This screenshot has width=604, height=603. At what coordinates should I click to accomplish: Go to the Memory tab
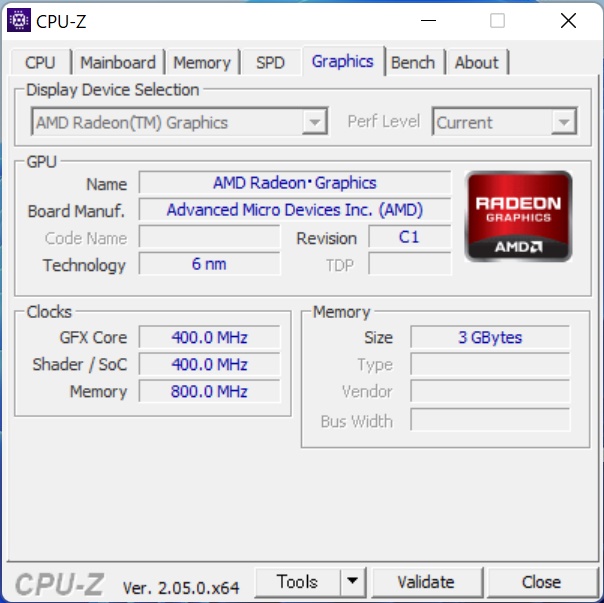202,62
